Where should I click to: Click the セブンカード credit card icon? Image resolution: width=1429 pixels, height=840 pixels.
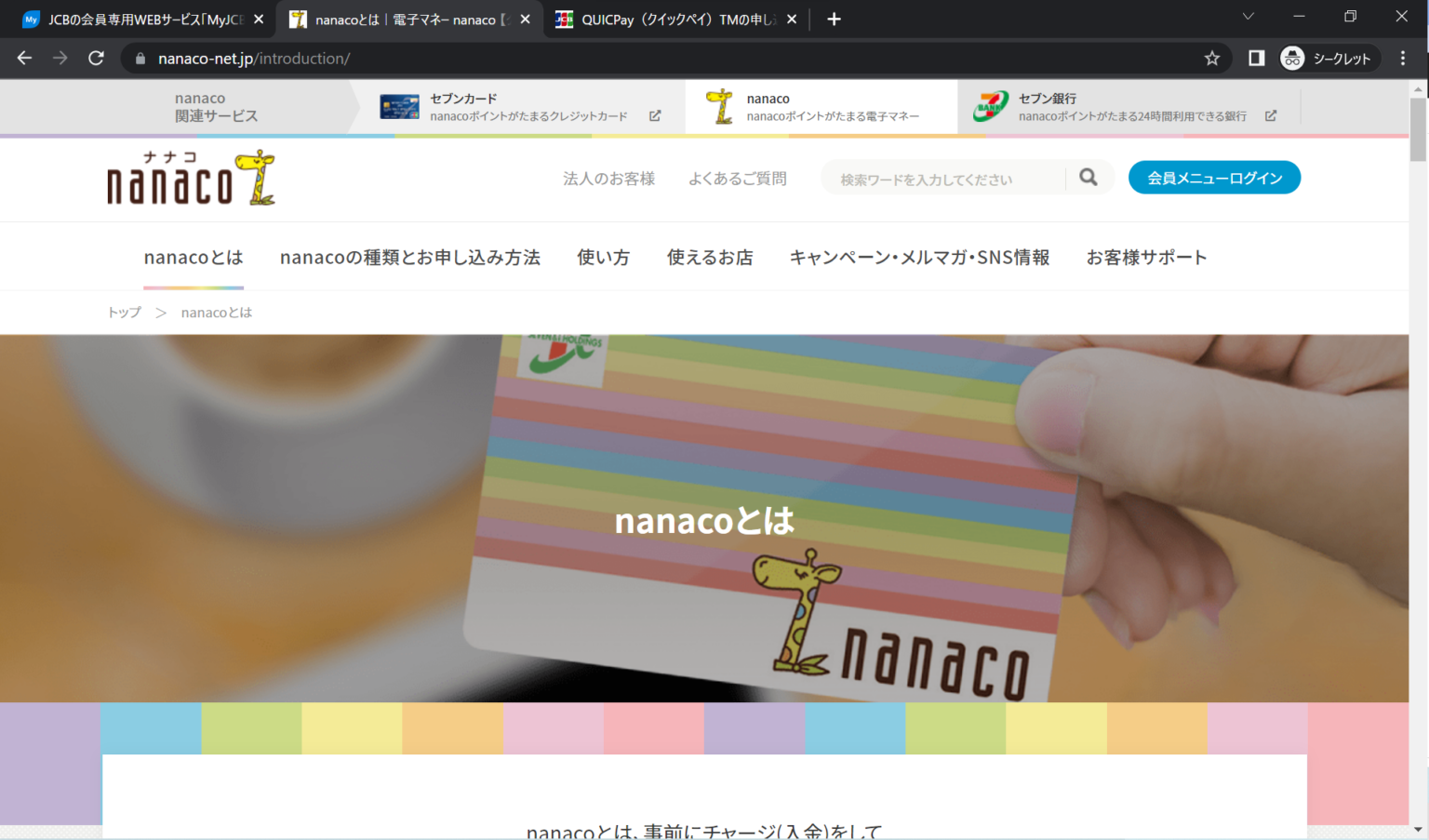pyautogui.click(x=398, y=106)
